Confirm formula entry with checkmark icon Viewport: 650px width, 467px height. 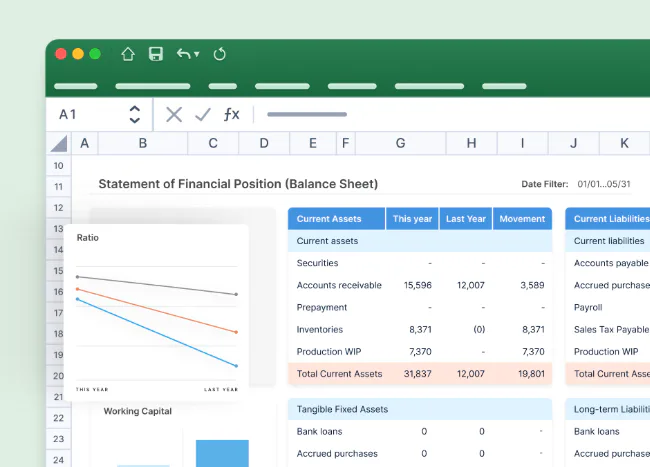[203, 114]
